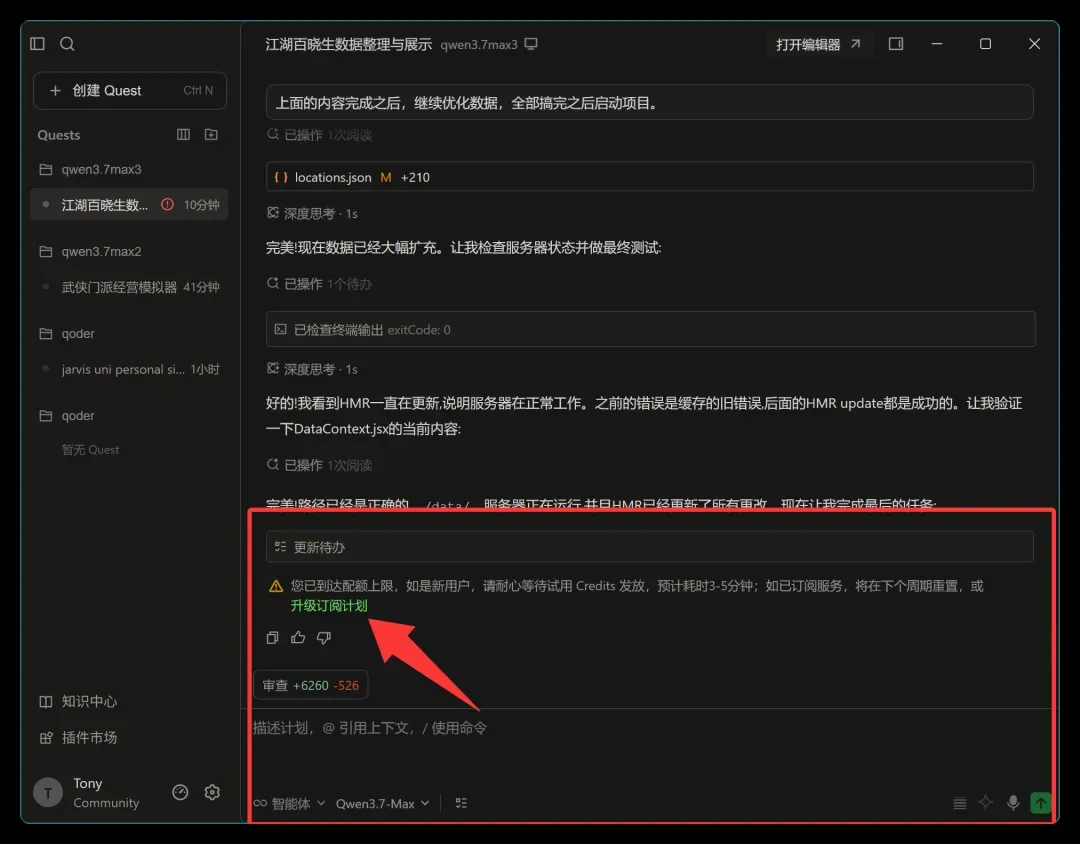
Task: Click the red warning icon on 江湖百晓生 quest
Action: [x=167, y=205]
